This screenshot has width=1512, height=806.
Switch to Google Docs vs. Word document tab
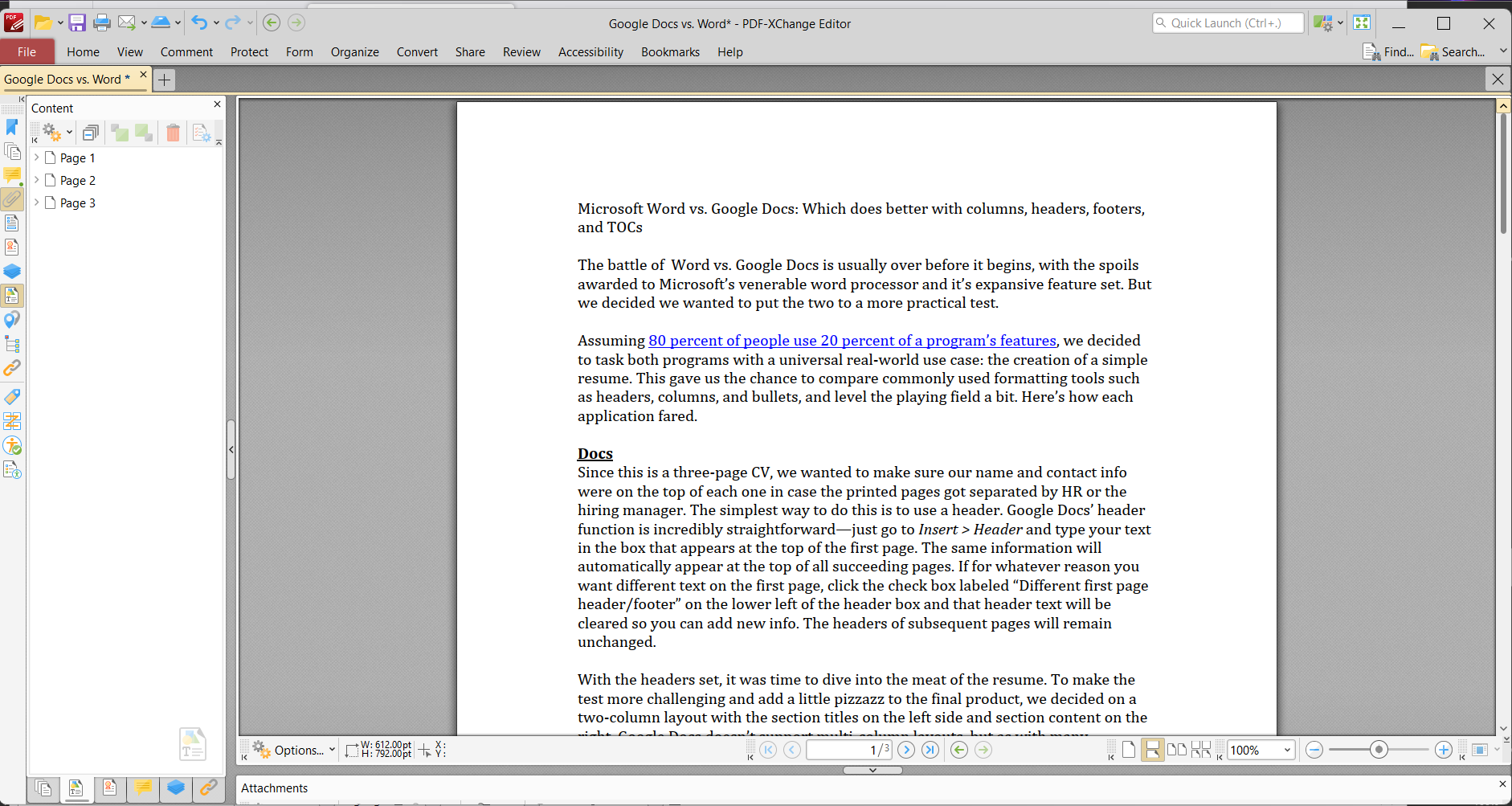[x=67, y=79]
